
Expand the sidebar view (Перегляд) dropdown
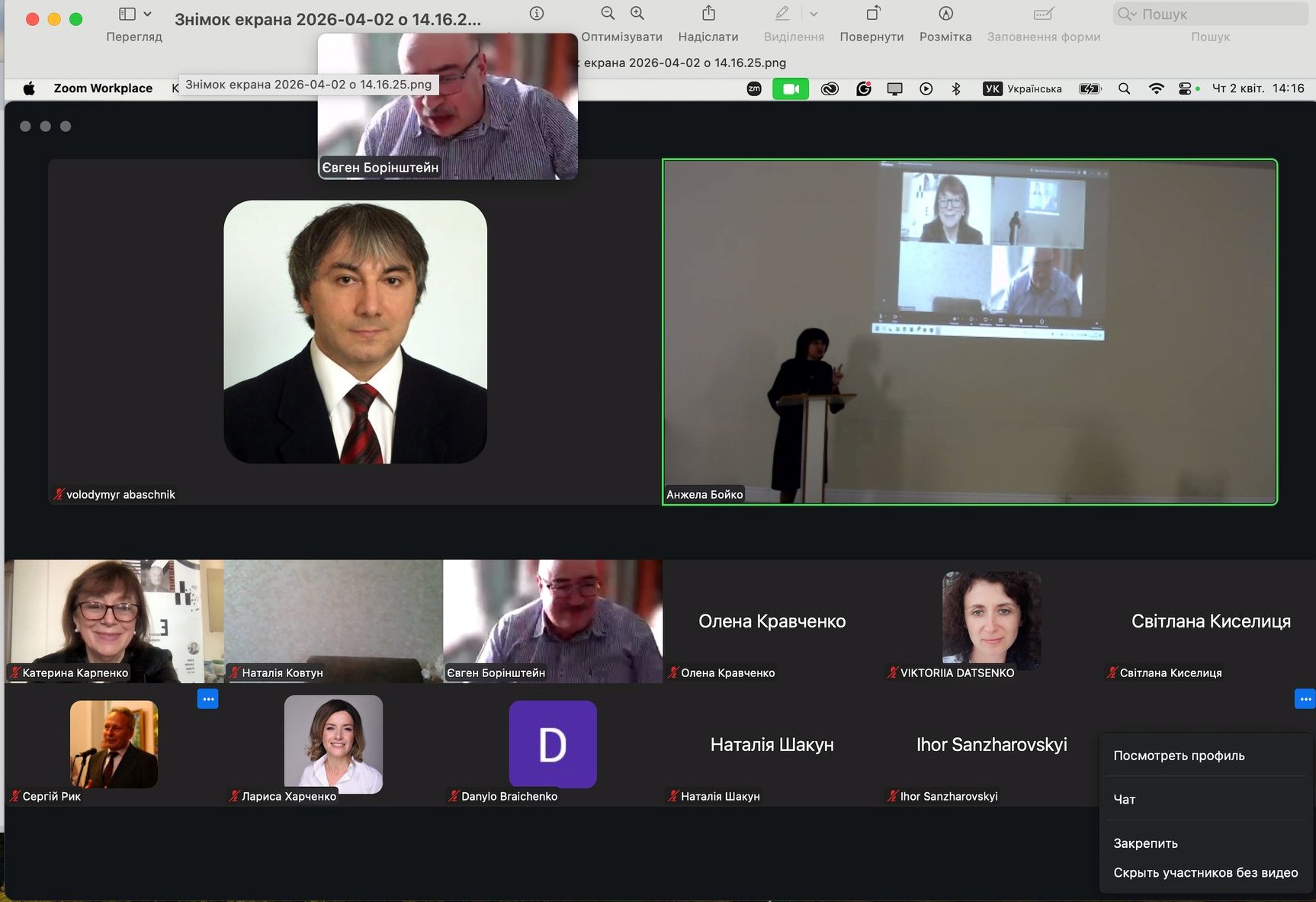point(147,14)
